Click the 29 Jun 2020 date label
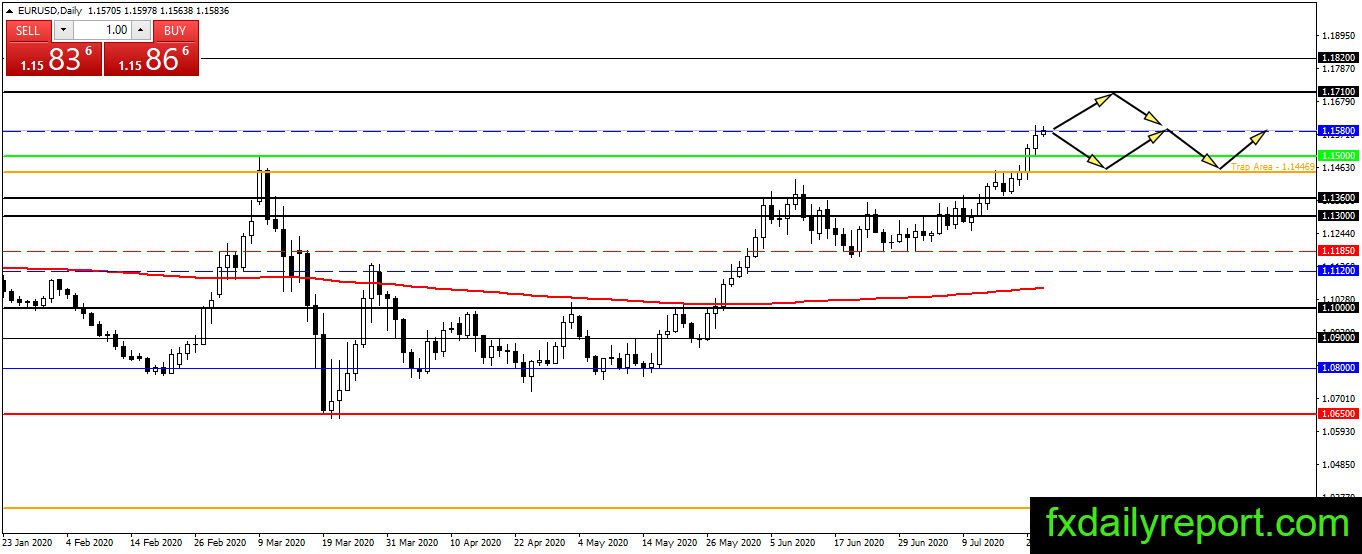 (924, 543)
